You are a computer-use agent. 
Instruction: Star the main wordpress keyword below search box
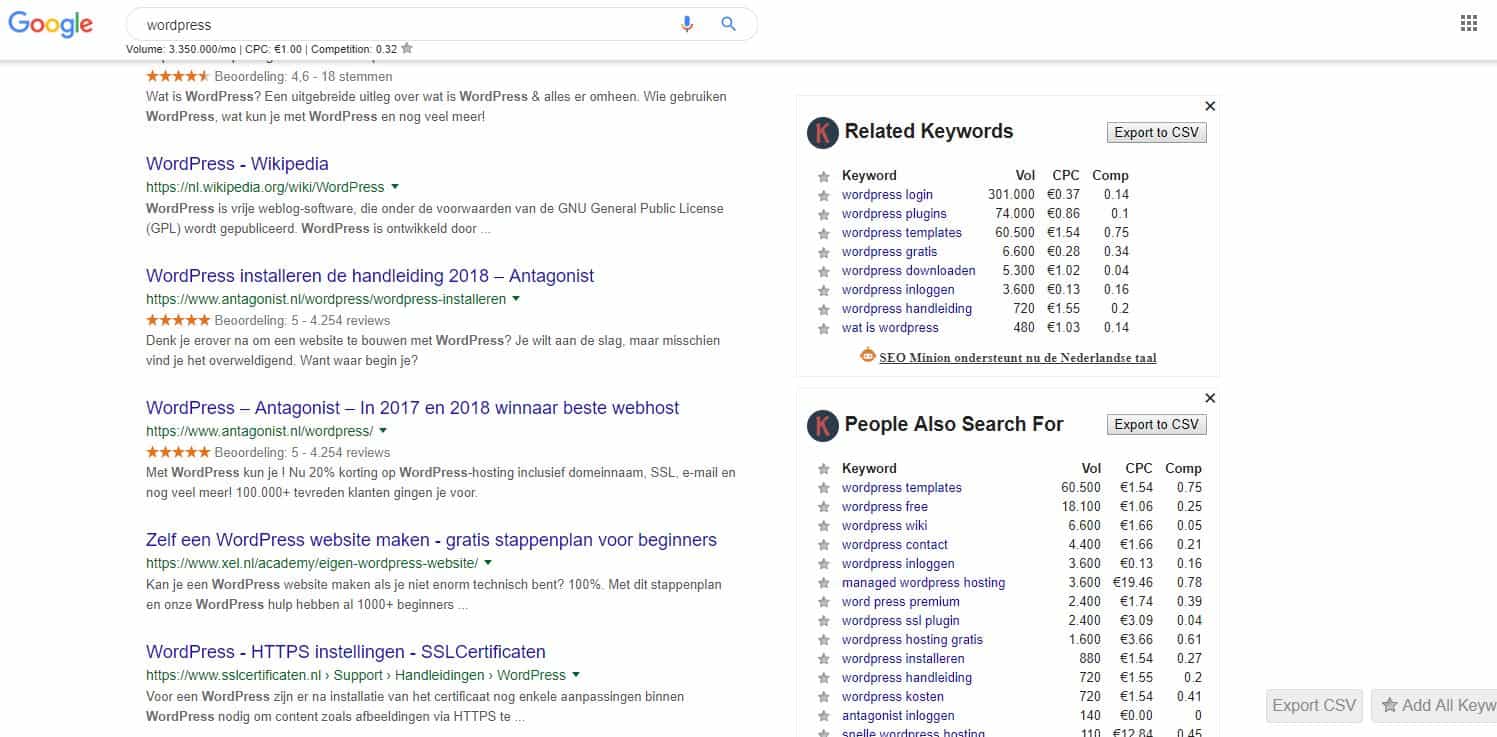point(407,48)
